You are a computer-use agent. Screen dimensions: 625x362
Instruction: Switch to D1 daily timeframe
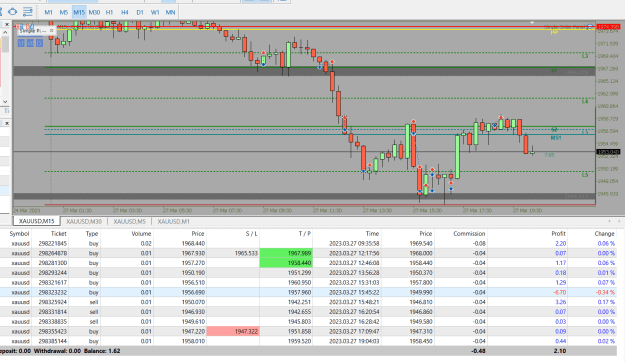point(140,12)
